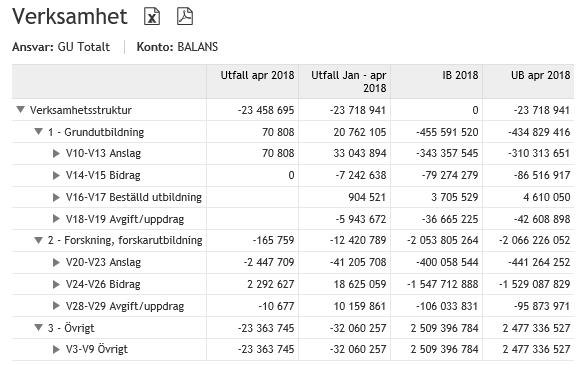
Task: Select 2 - Forskning, forskarutbildning label
Action: coord(125,240)
